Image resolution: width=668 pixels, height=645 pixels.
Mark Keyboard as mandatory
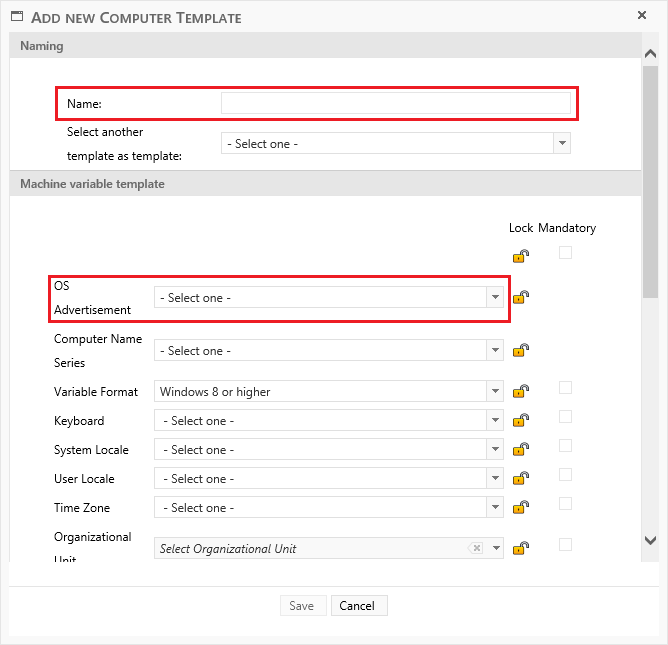click(x=565, y=417)
